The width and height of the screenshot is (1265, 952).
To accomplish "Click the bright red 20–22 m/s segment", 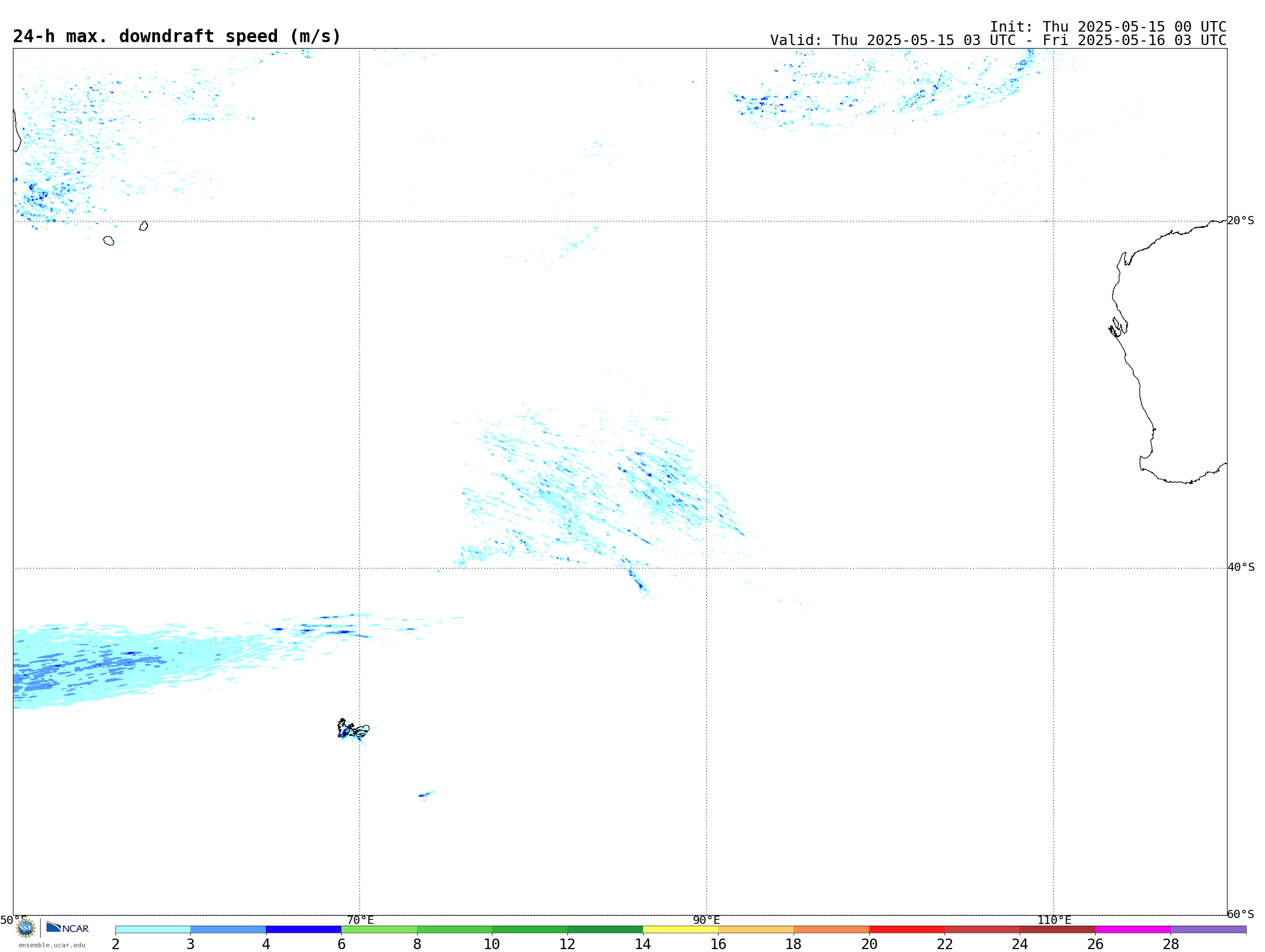I will (x=907, y=929).
